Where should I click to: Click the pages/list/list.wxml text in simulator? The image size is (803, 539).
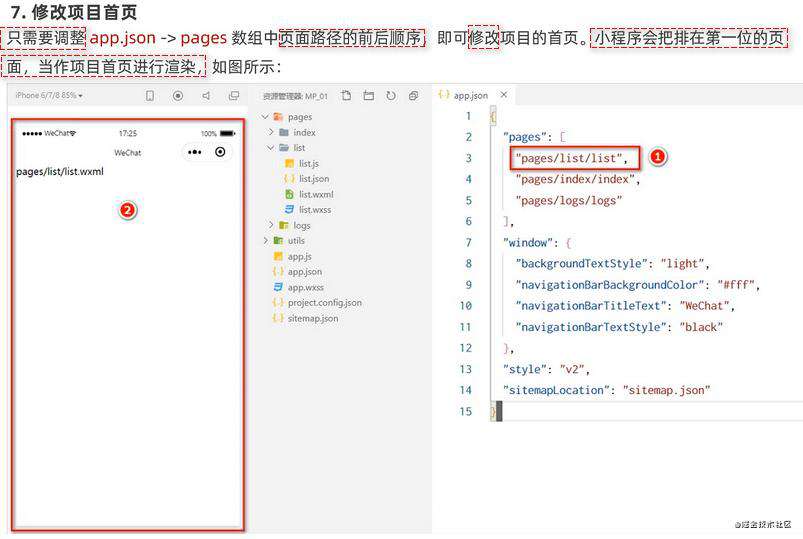click(x=59, y=171)
